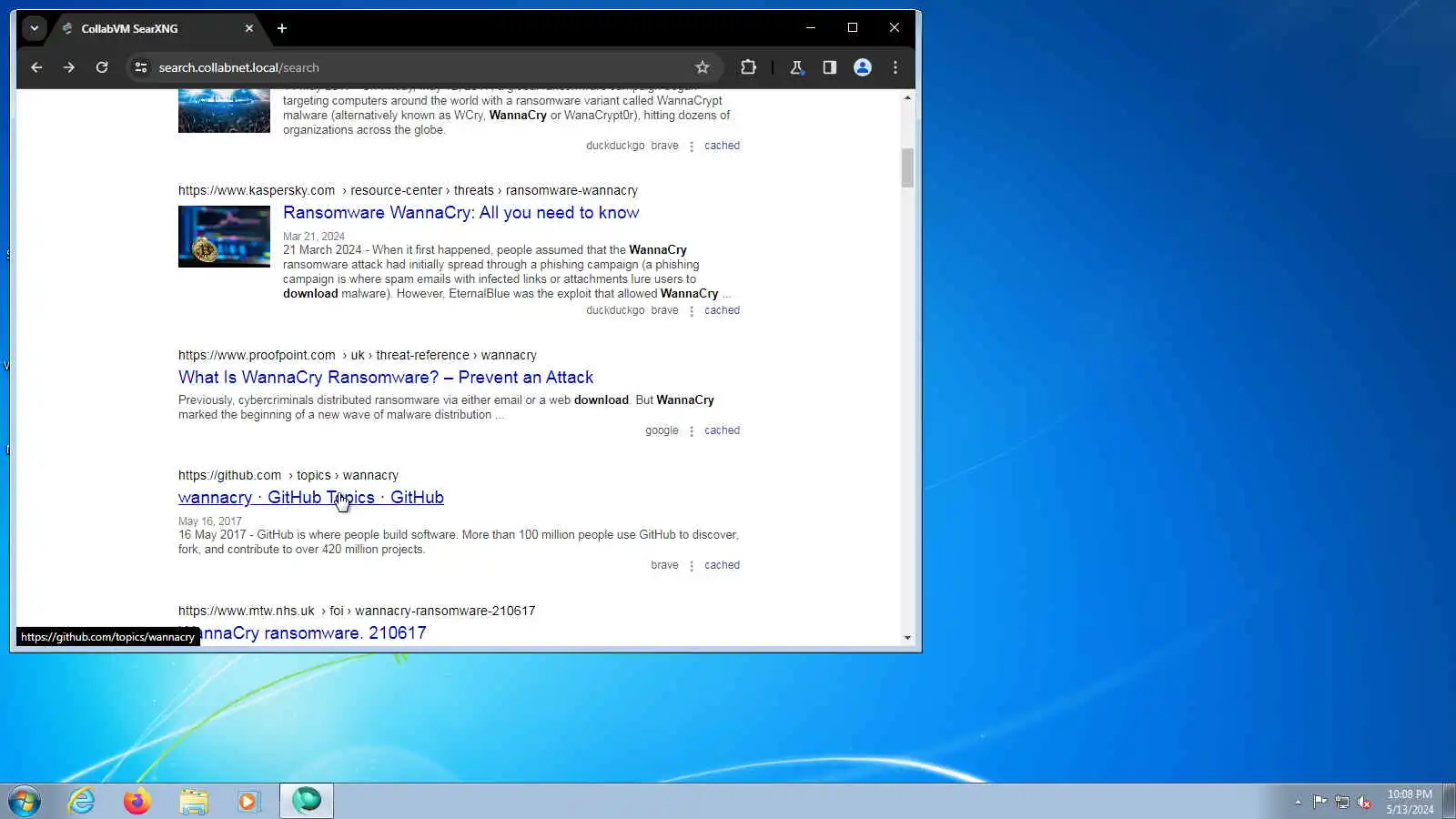Click the 'google' engine label under Proofpoint result
Image resolution: width=1456 pixels, height=819 pixels.
pyautogui.click(x=662, y=430)
